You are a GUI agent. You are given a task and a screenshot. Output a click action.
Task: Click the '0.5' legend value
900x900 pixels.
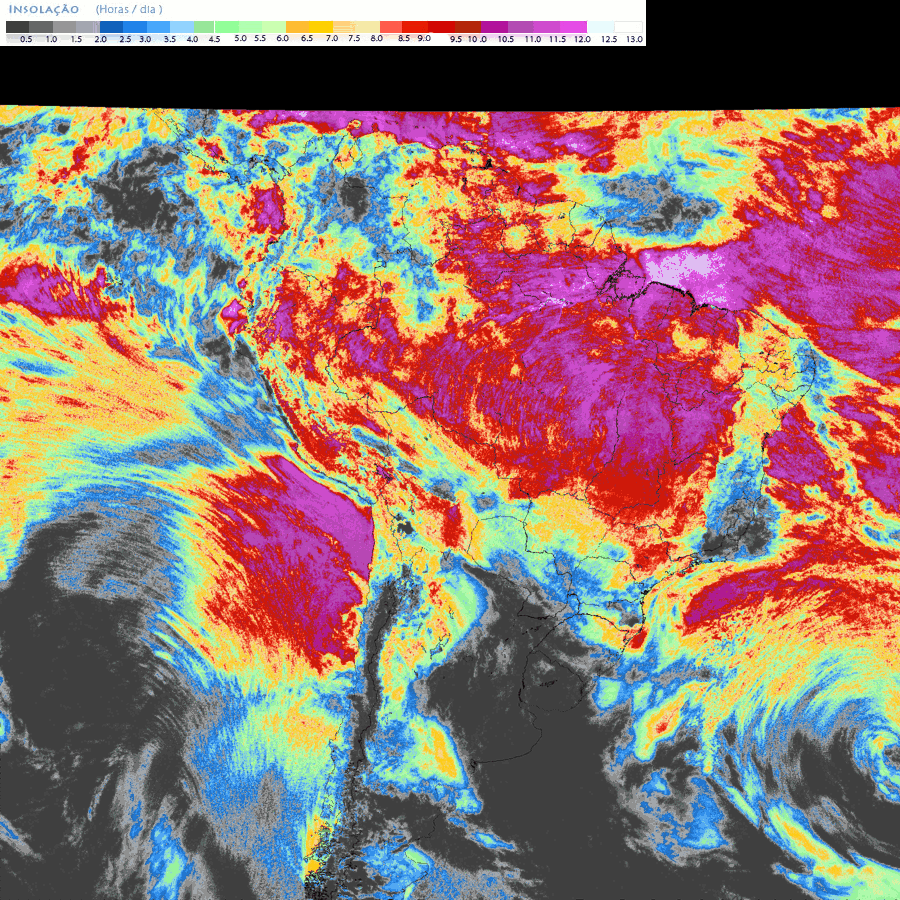click(x=26, y=39)
